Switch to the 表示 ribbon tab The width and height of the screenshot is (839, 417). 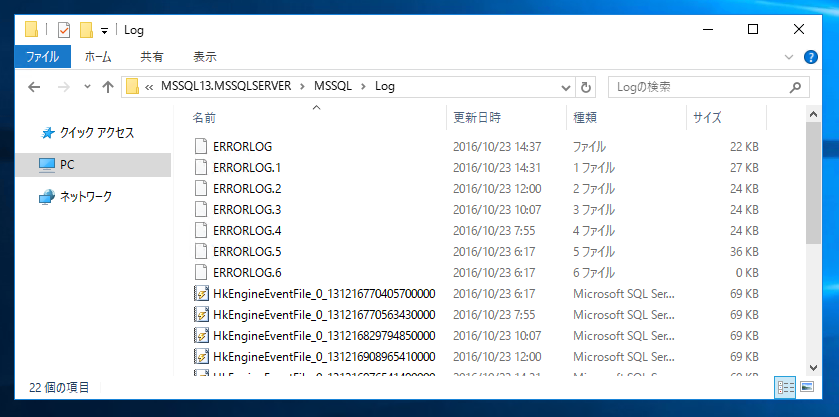point(205,57)
